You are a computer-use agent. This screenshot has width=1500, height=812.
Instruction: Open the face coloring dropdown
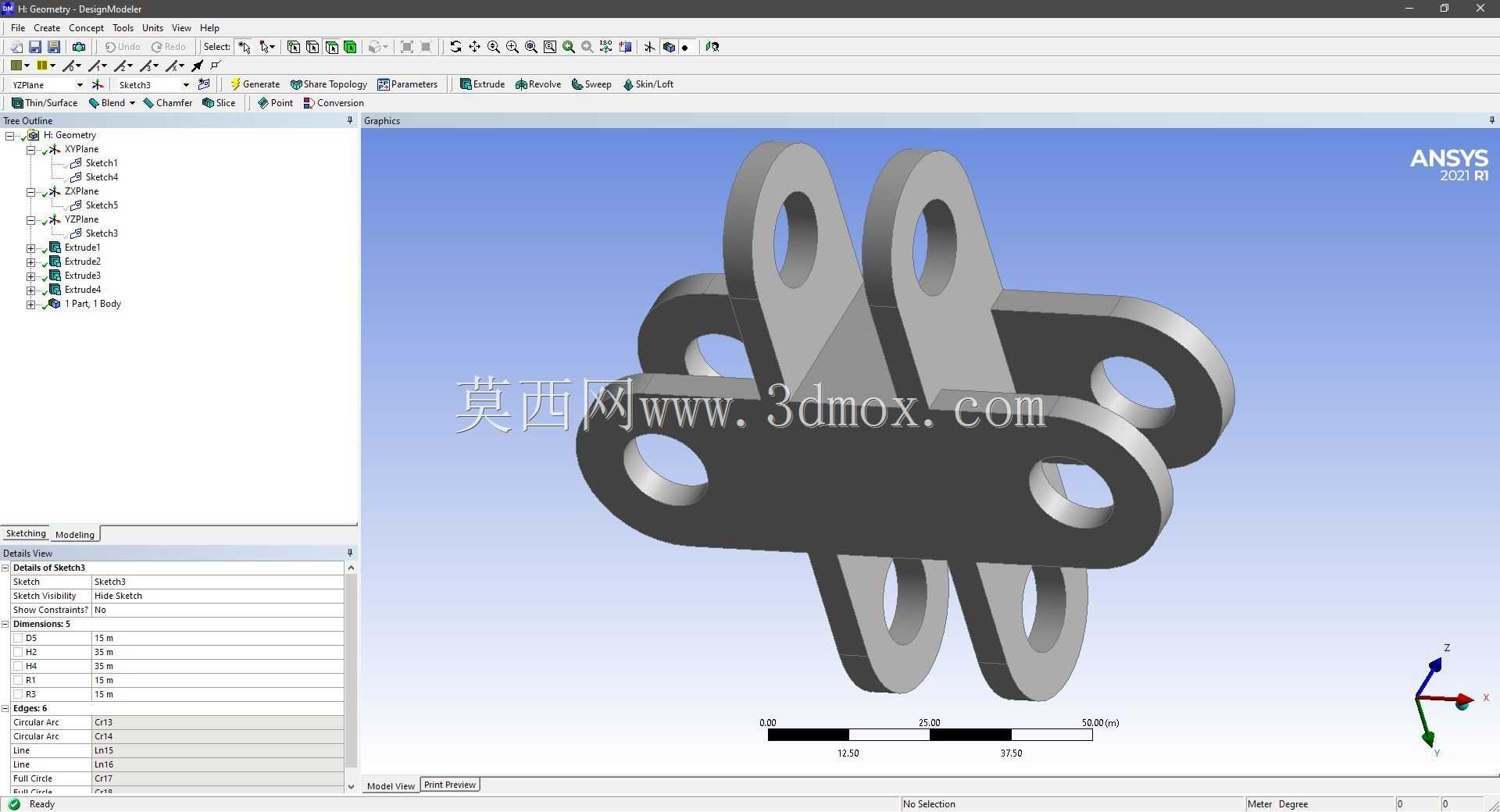pyautogui.click(x=26, y=66)
